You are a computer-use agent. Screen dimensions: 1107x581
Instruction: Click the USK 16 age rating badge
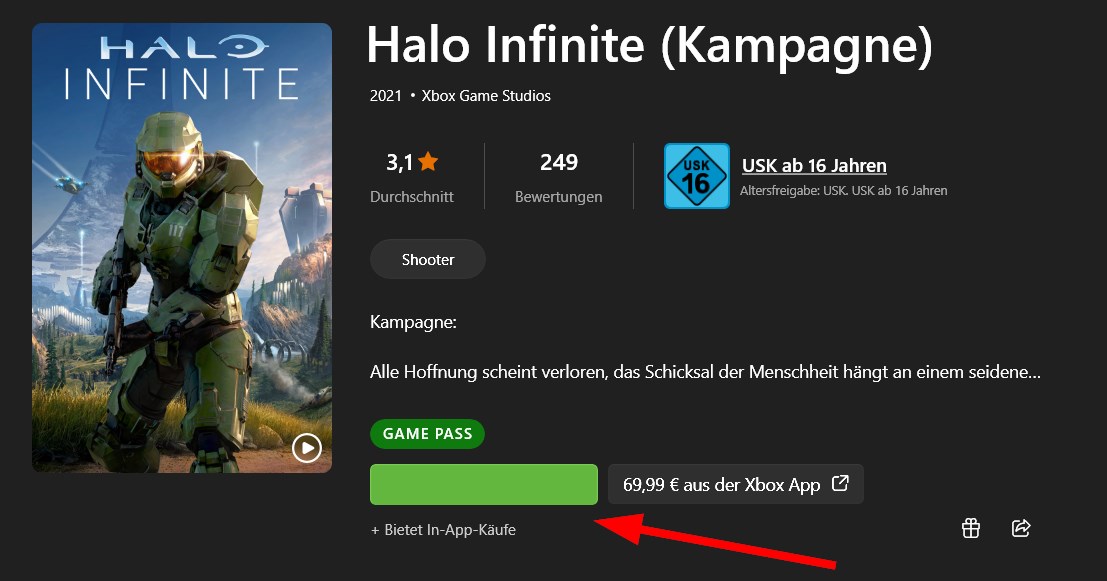tap(696, 176)
